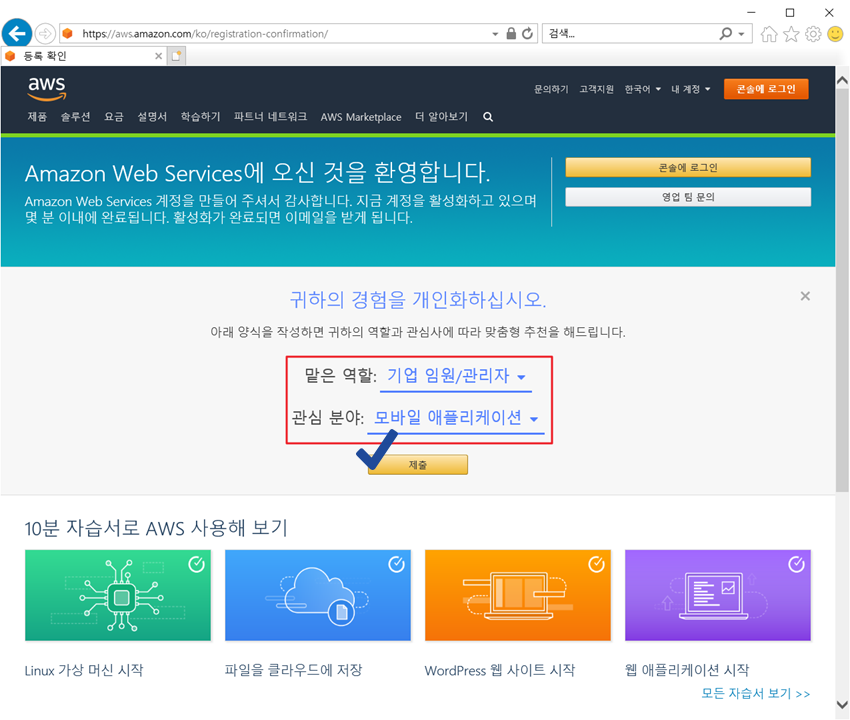
Task: Expand the 내 계정 account dropdown
Action: coord(691,89)
